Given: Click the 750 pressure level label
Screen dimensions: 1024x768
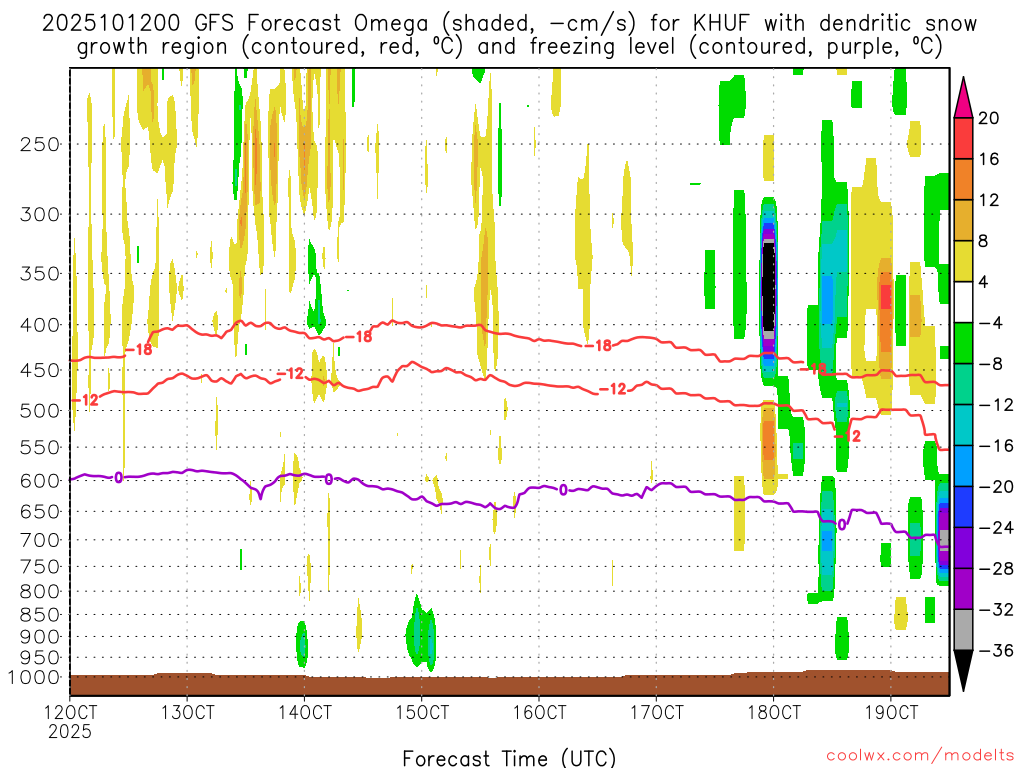Looking at the screenshot, I should tap(40, 566).
